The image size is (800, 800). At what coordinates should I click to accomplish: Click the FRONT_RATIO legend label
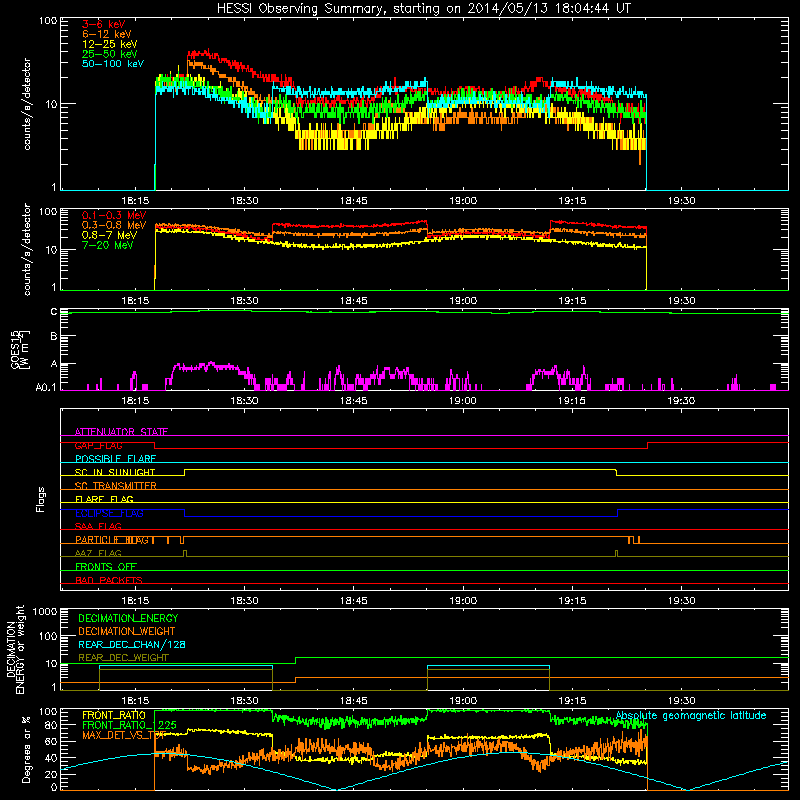click(114, 715)
